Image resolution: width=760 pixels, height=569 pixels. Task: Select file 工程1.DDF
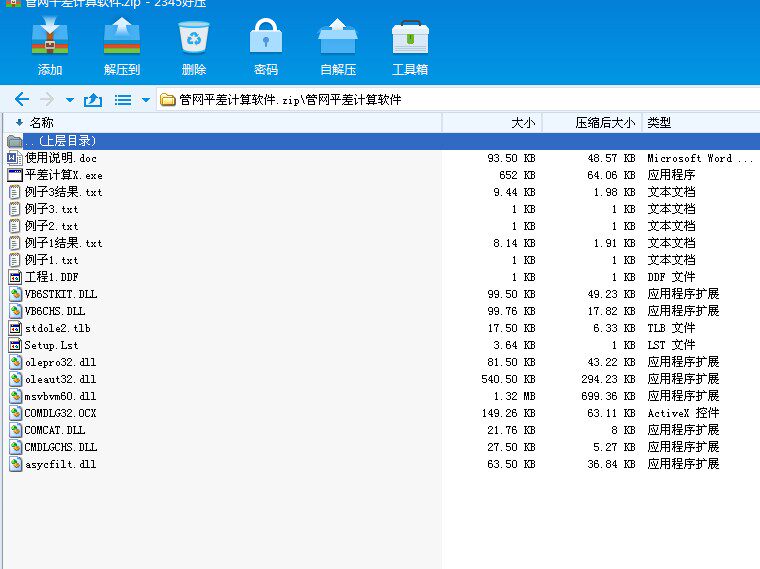[51, 277]
